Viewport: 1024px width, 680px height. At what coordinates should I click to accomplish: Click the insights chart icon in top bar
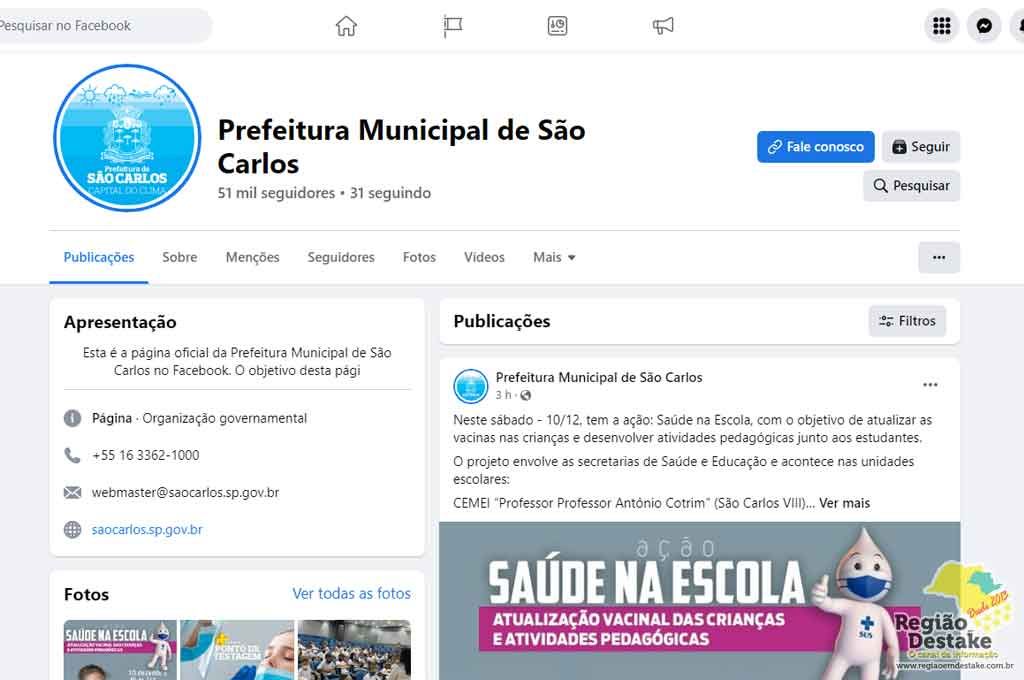click(x=558, y=27)
